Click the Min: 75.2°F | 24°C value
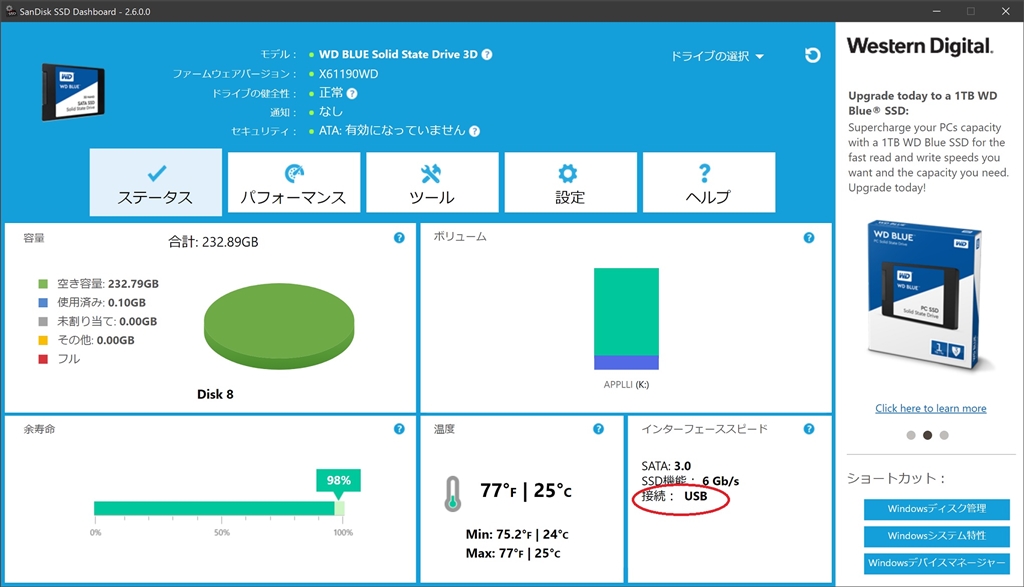The image size is (1024, 587). pyautogui.click(x=517, y=535)
